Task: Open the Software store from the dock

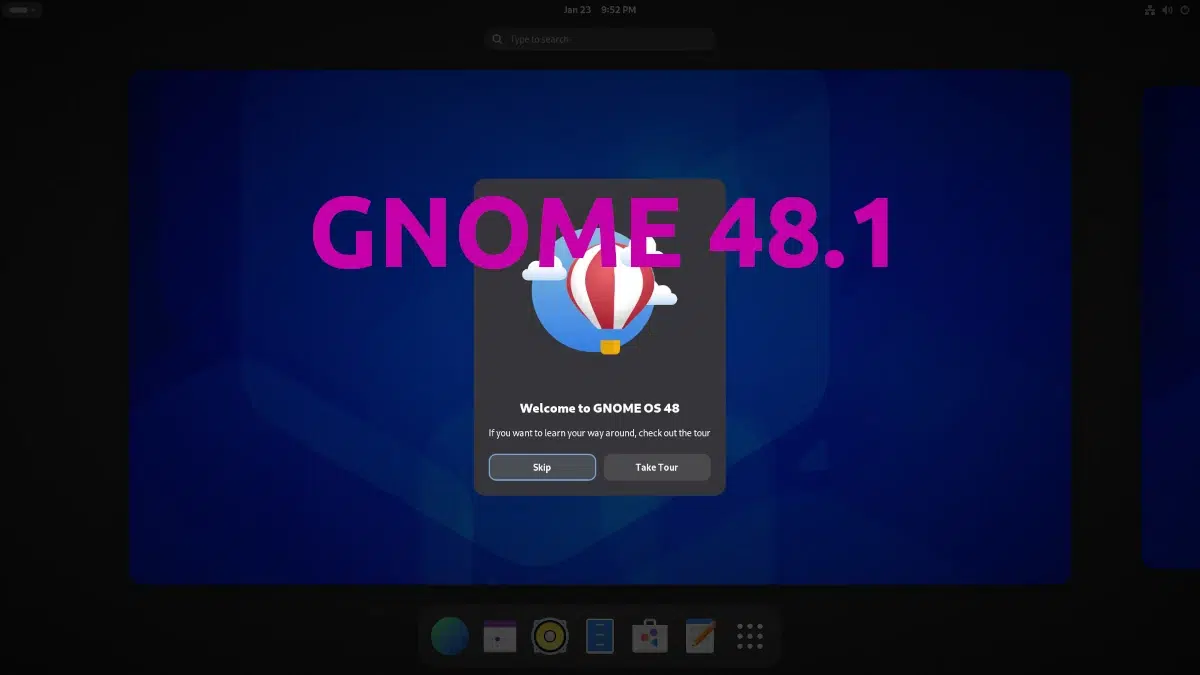Action: pyautogui.click(x=650, y=636)
